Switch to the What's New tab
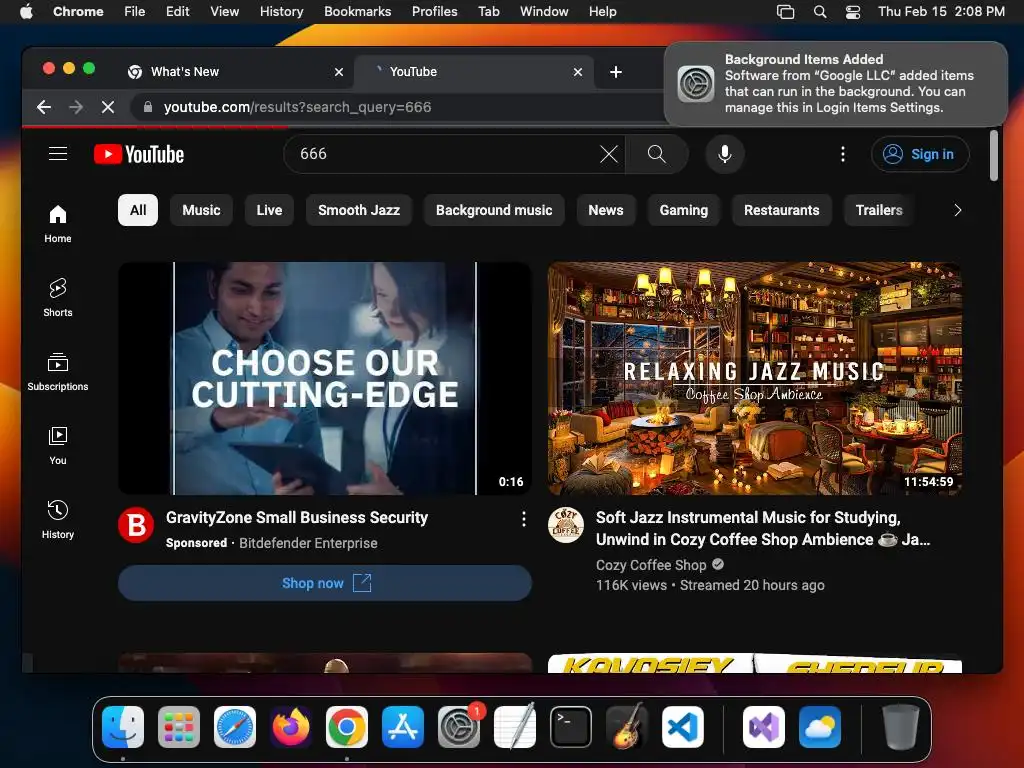This screenshot has width=1024, height=768. pos(235,72)
